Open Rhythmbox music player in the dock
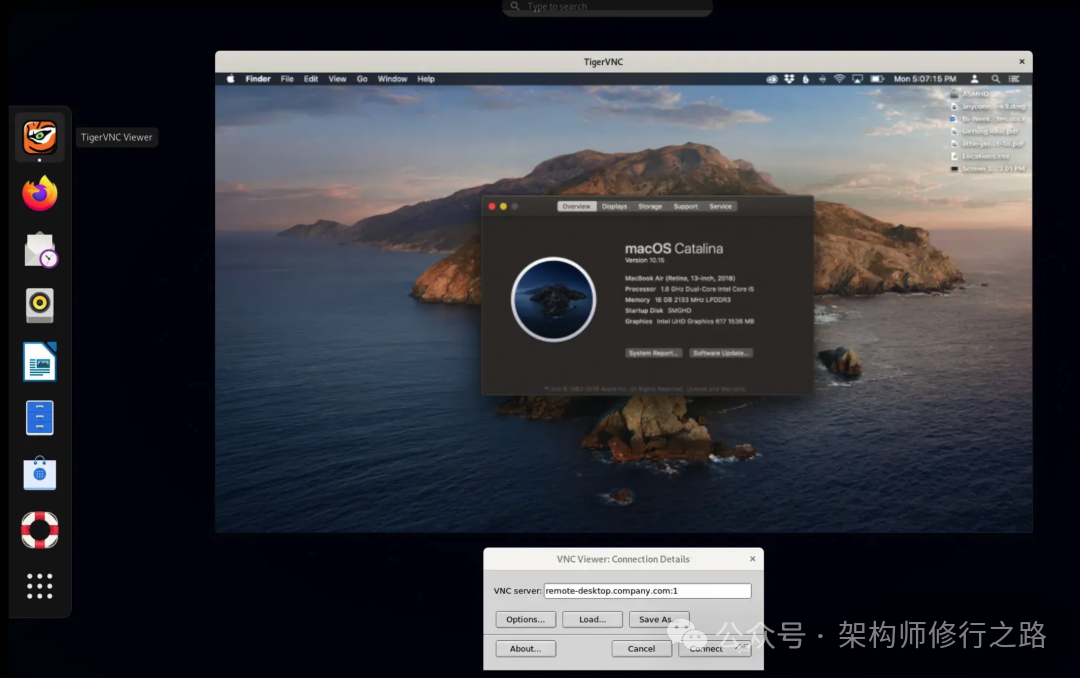 tap(39, 305)
